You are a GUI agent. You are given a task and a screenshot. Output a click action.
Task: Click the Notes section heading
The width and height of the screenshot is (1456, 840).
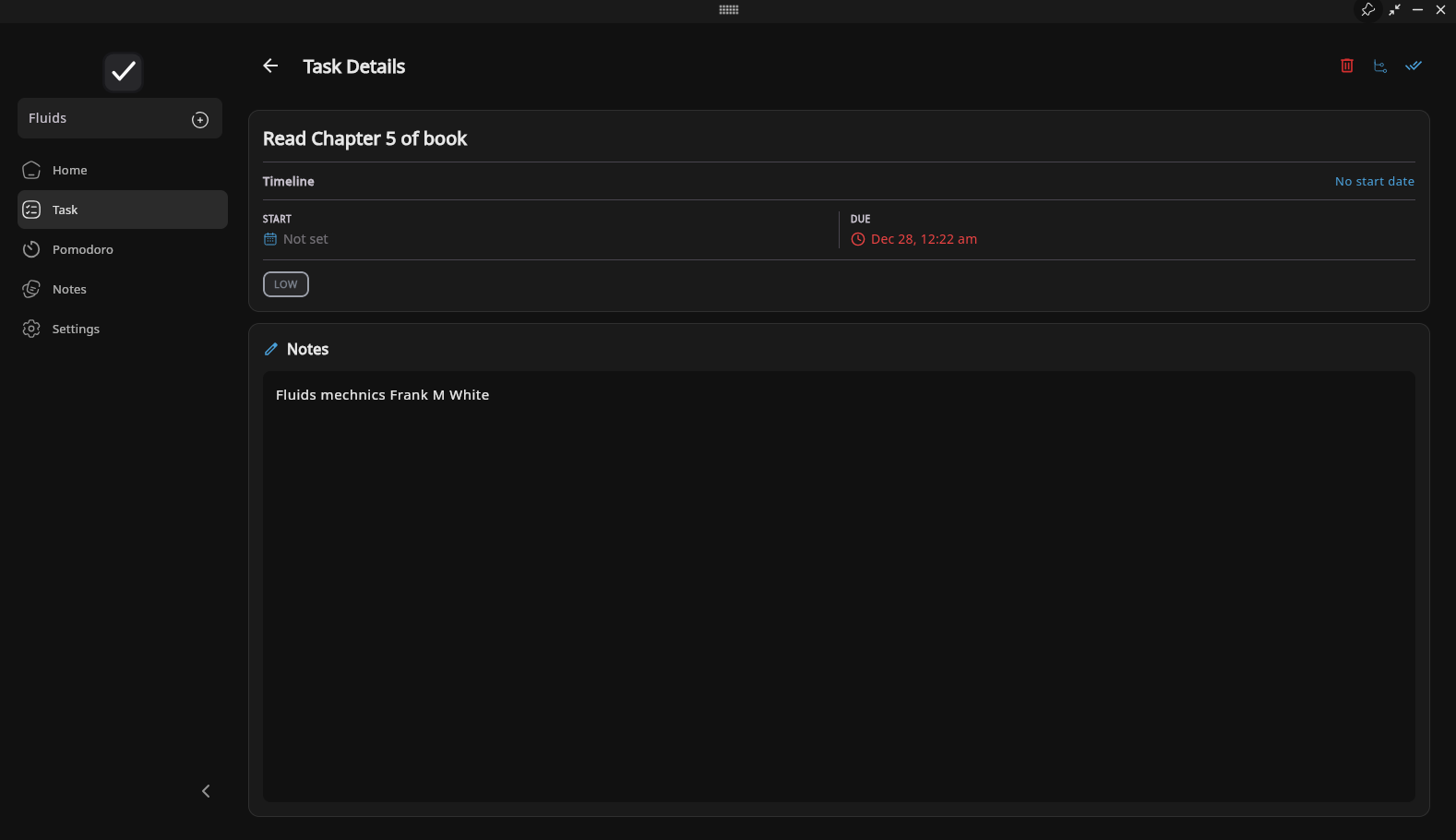(307, 349)
